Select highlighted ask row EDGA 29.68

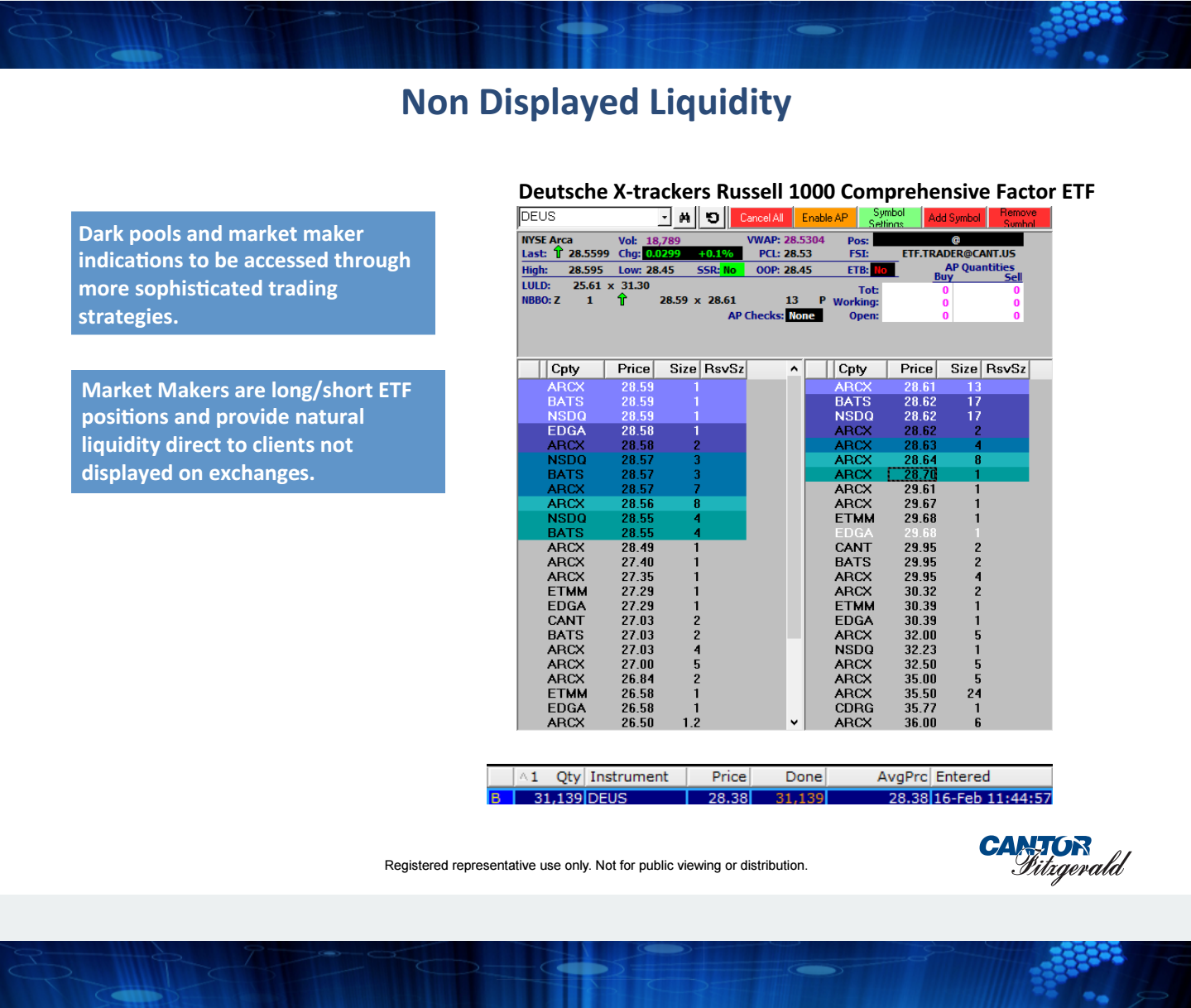[x=917, y=533]
